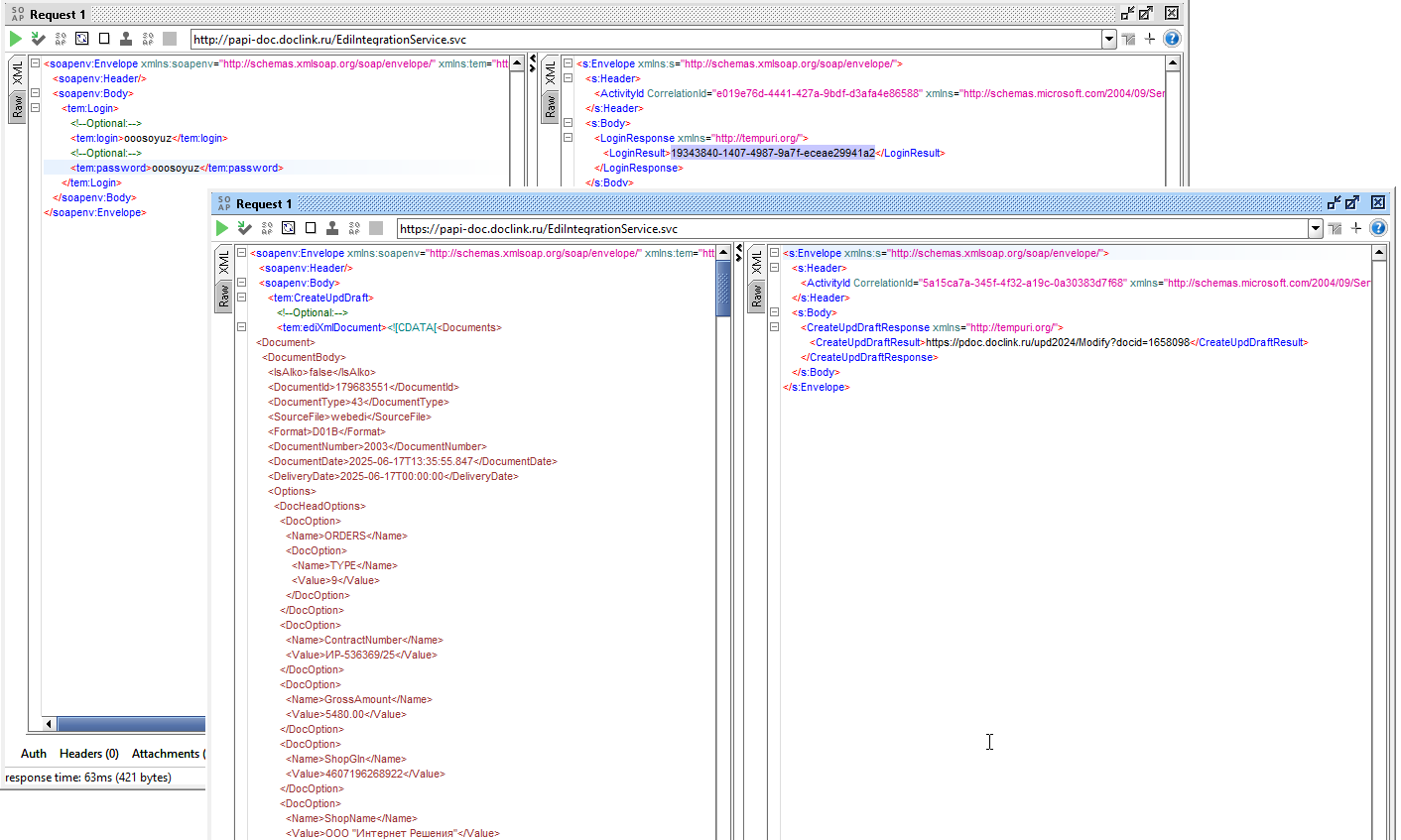This screenshot has width=1401, height=840.
Task: Click DocumentNumber value 2003 line
Action: pyautogui.click(x=377, y=446)
